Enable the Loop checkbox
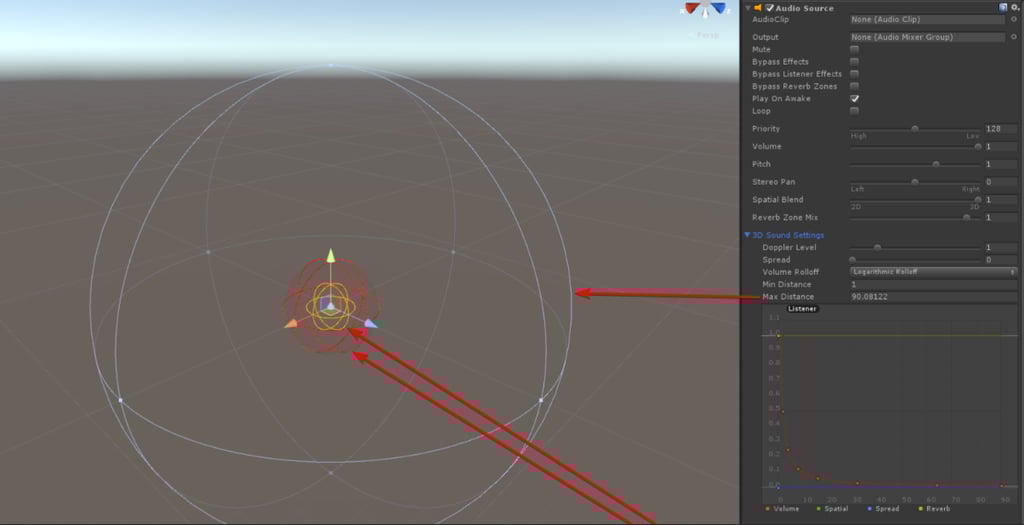 (854, 111)
